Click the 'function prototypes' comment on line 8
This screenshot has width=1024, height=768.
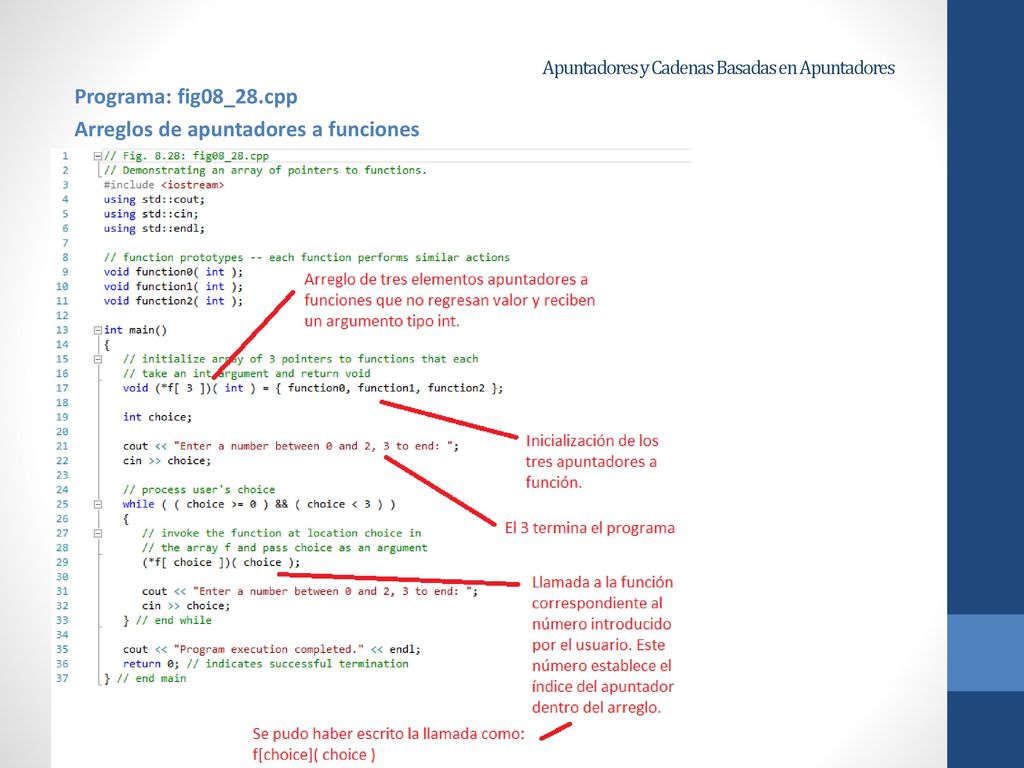pyautogui.click(x=306, y=257)
